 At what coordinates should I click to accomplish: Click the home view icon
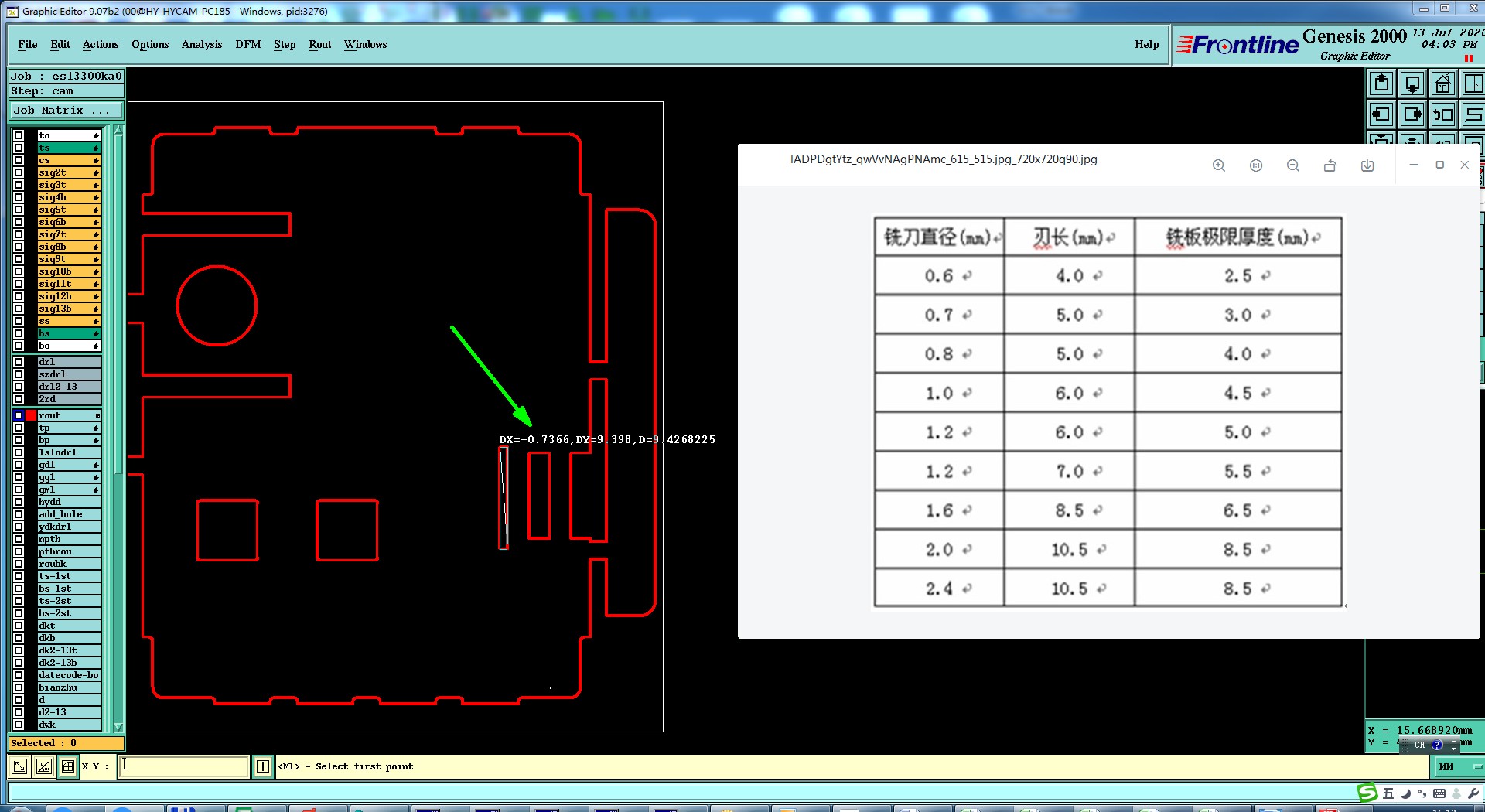coord(1443,84)
